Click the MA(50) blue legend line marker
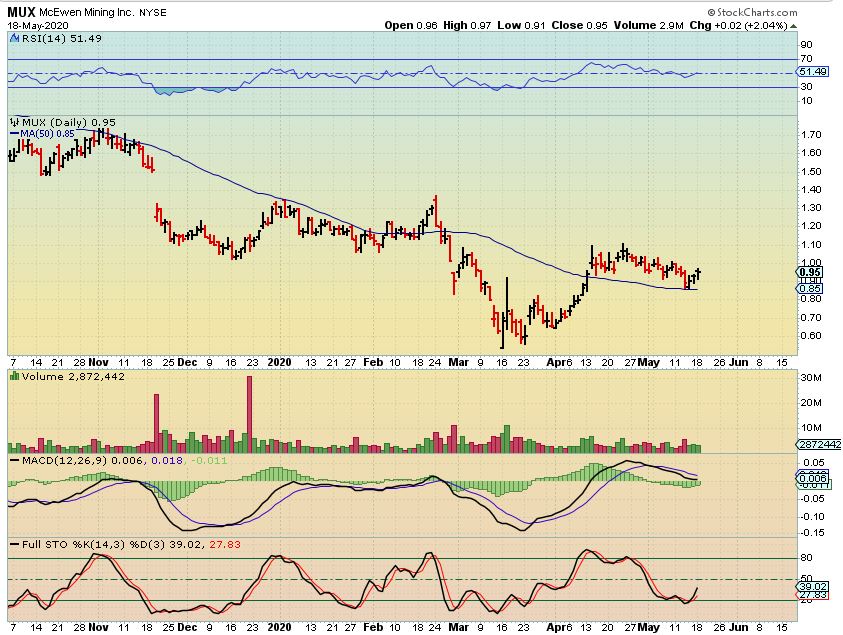Screen dimensions: 843x635 (x=15, y=134)
